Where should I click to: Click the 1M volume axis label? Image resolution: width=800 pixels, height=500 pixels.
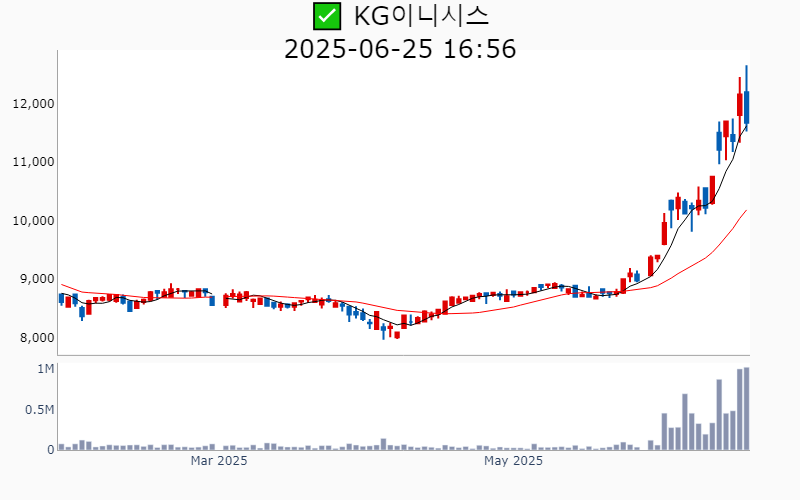[45, 369]
